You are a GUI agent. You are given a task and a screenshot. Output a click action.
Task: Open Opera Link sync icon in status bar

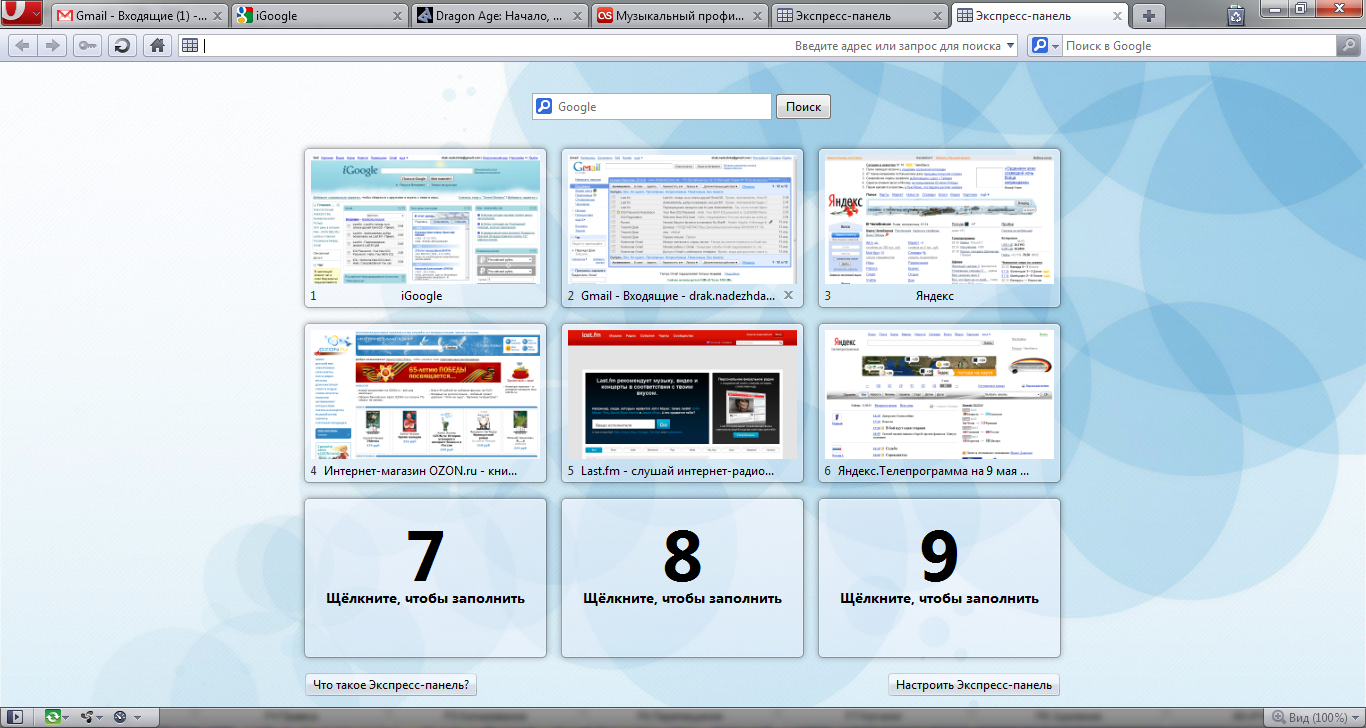53,717
